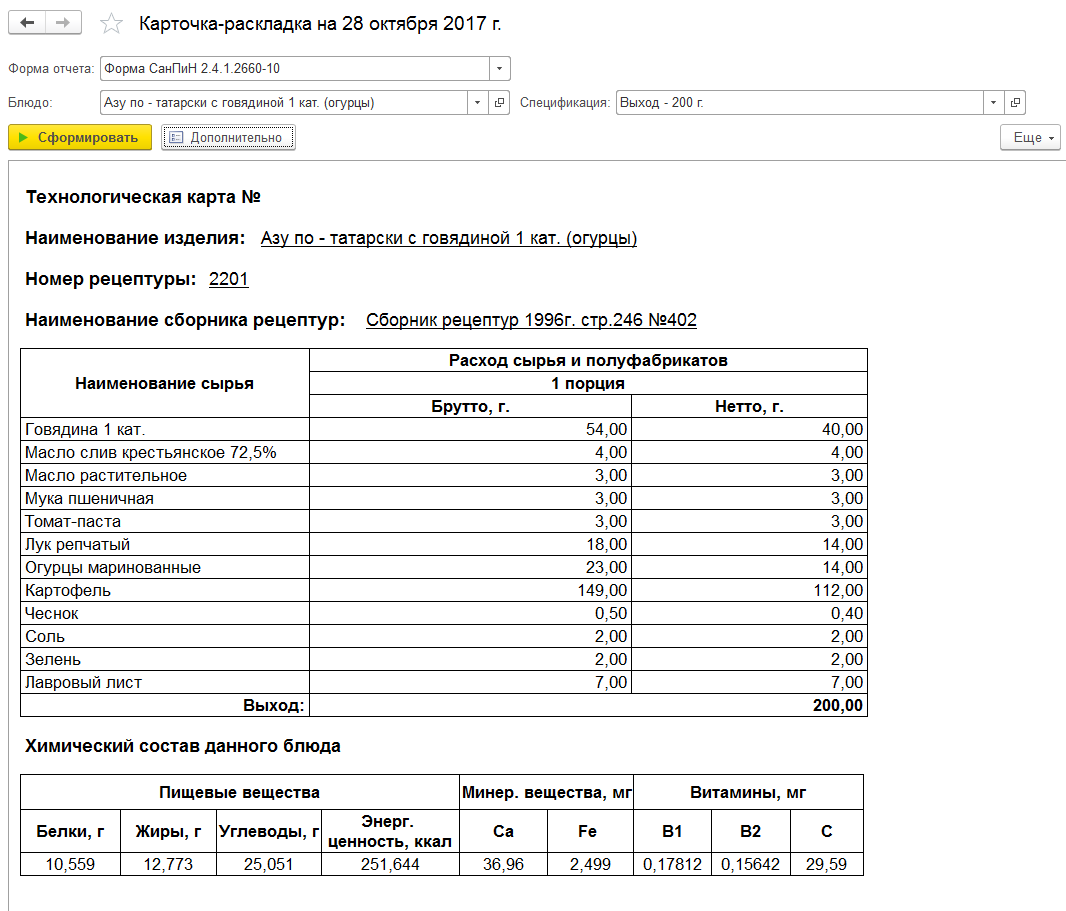Select the Картофель row cell

165,590
